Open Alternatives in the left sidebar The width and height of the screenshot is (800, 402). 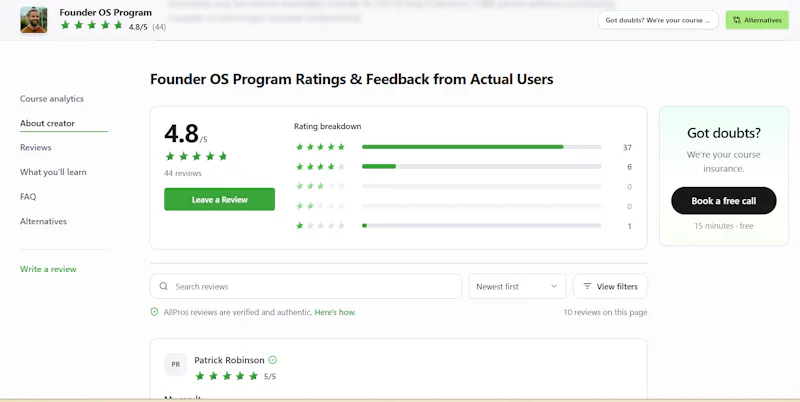tap(43, 221)
